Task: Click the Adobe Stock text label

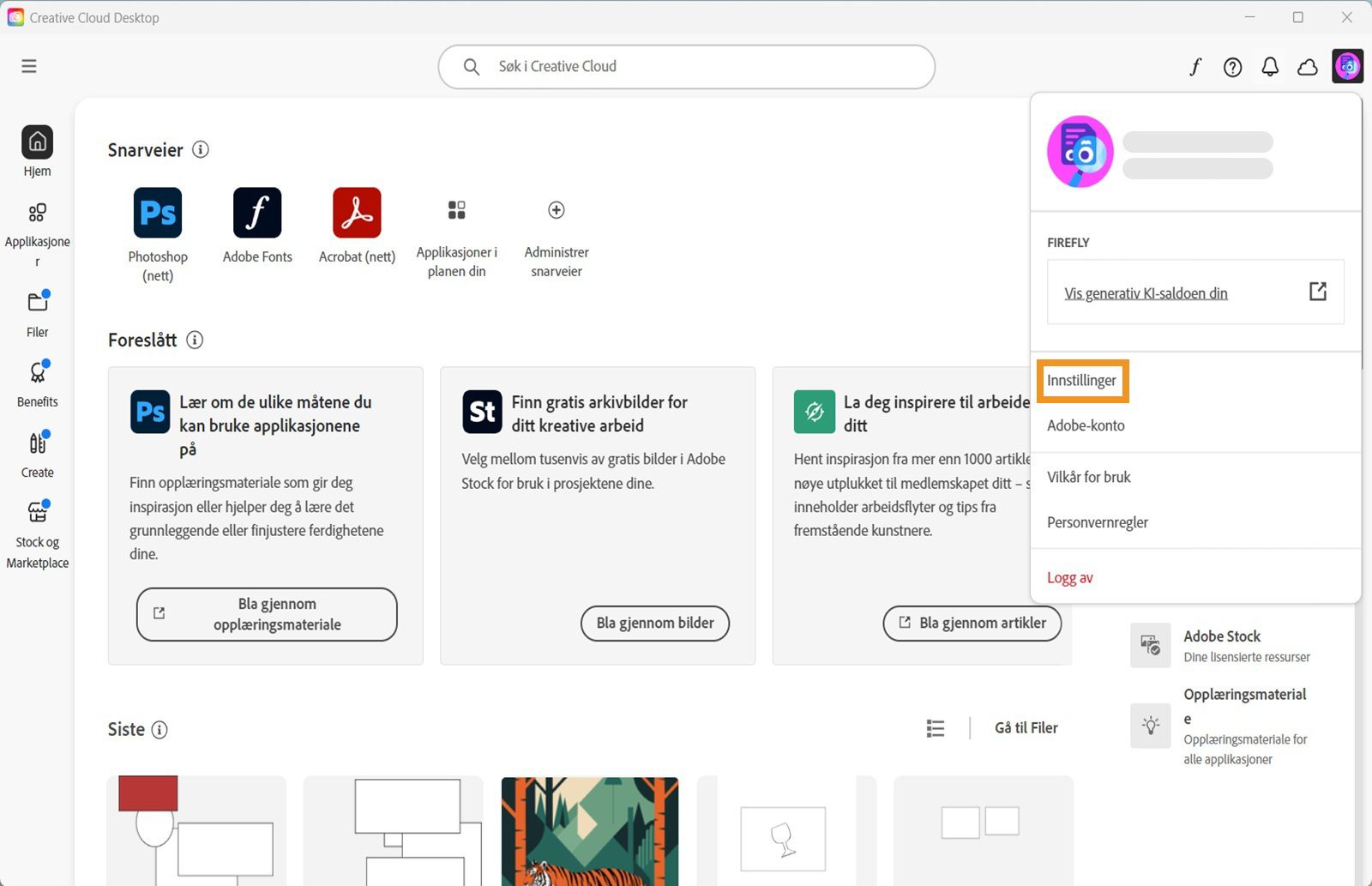Action: pyautogui.click(x=1222, y=636)
